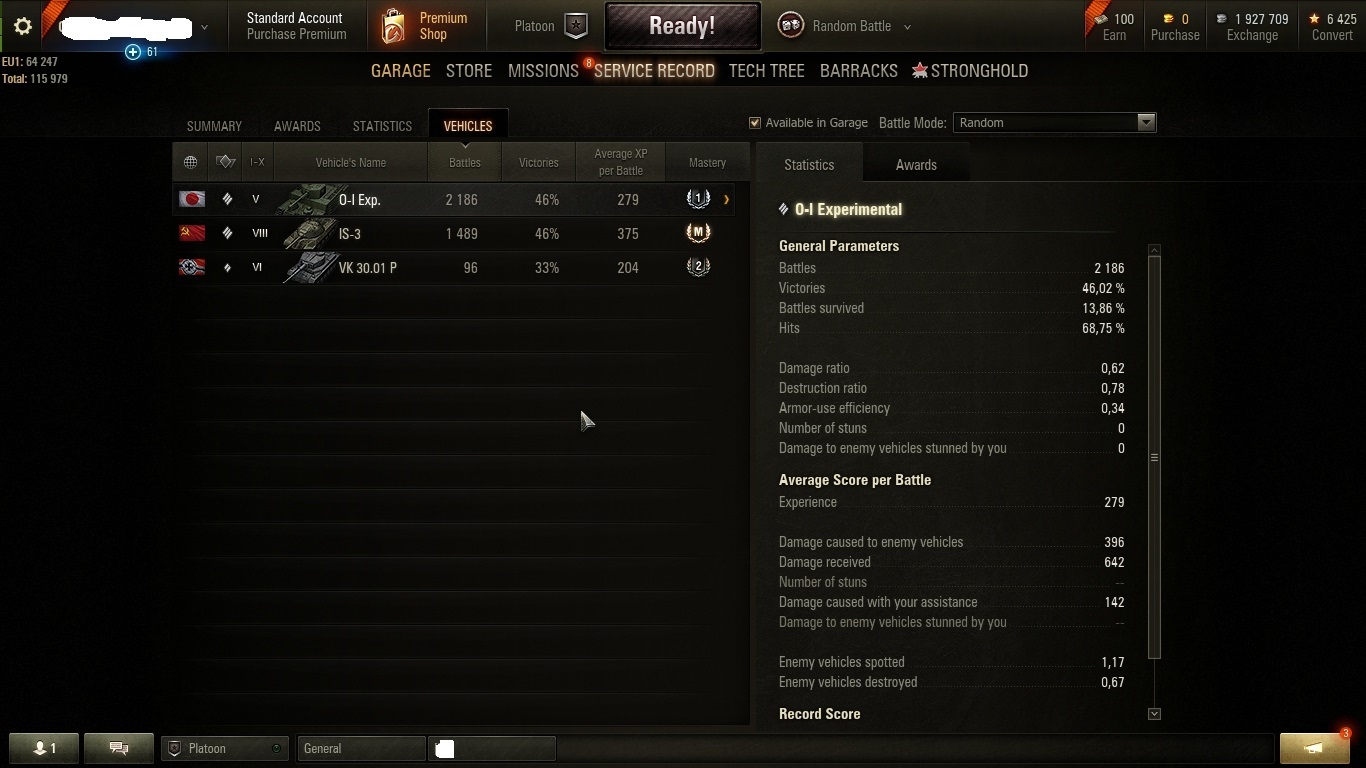Click scrollbar down arrow in statistics panel
The height and width of the screenshot is (768, 1366).
pos(1154,714)
